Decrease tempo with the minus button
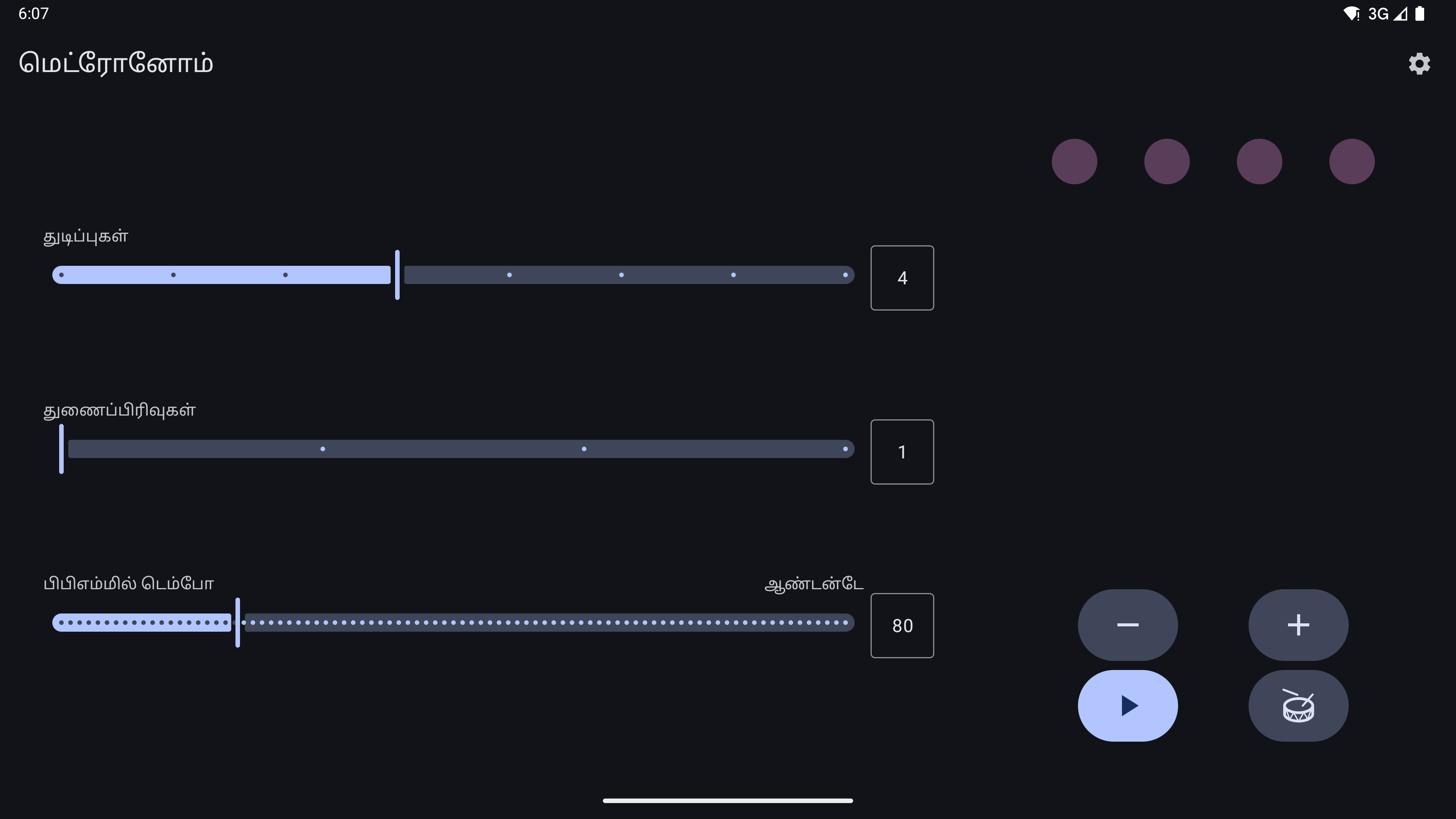 pos(1128,624)
